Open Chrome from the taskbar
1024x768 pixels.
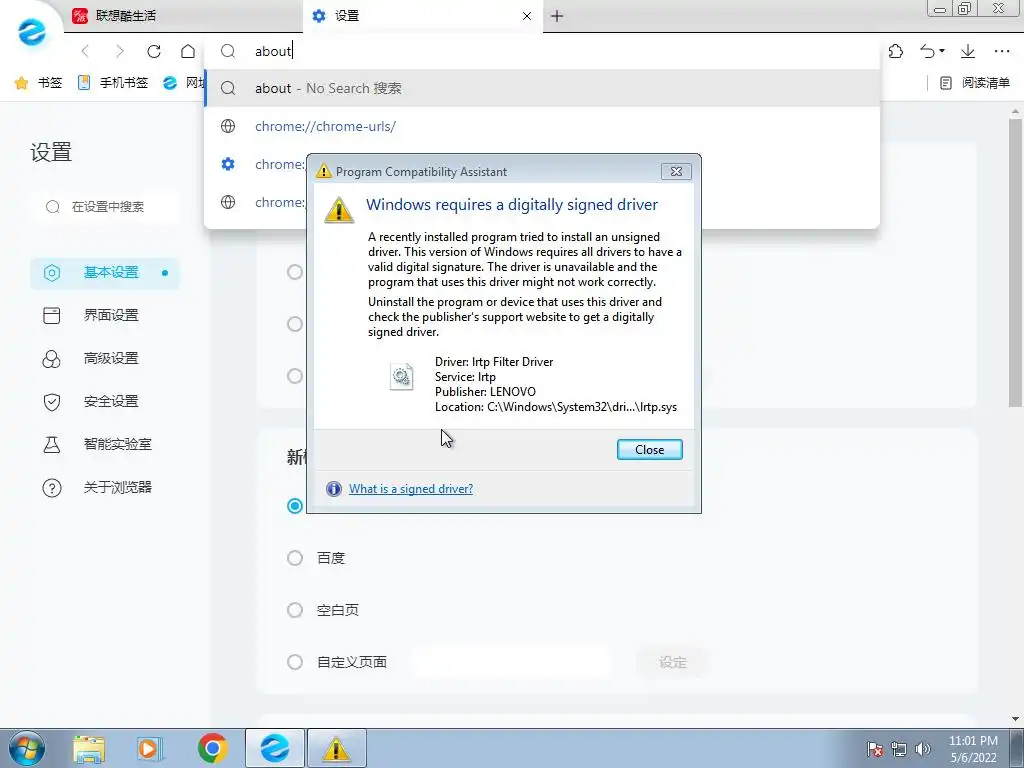[212, 748]
